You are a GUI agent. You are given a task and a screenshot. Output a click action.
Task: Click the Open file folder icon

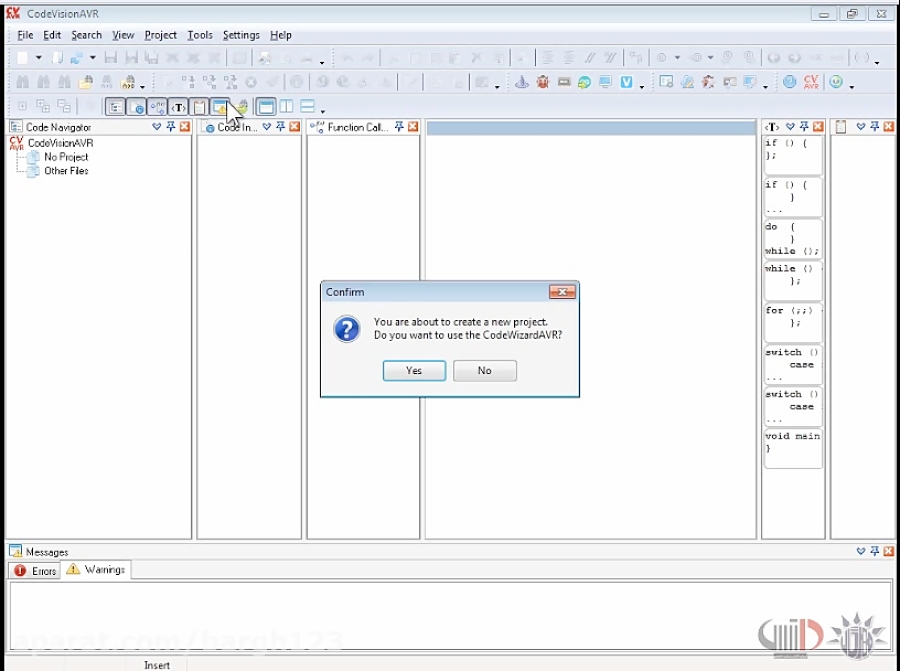tap(57, 56)
